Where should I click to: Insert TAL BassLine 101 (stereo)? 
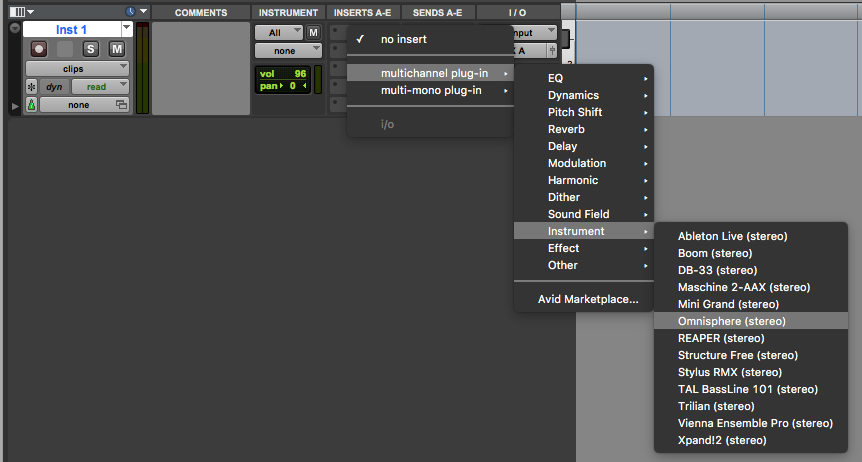751,389
